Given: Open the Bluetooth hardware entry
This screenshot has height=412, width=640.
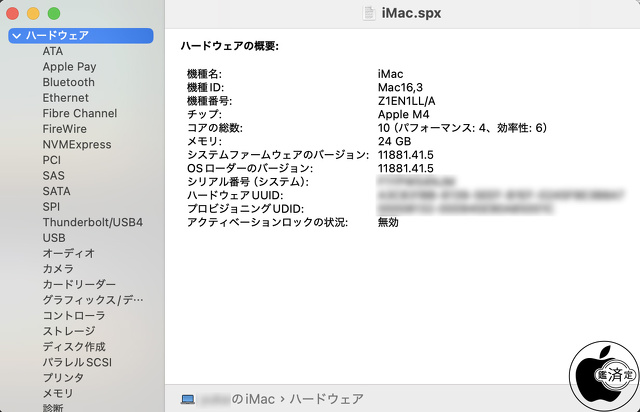Looking at the screenshot, I should tap(68, 82).
